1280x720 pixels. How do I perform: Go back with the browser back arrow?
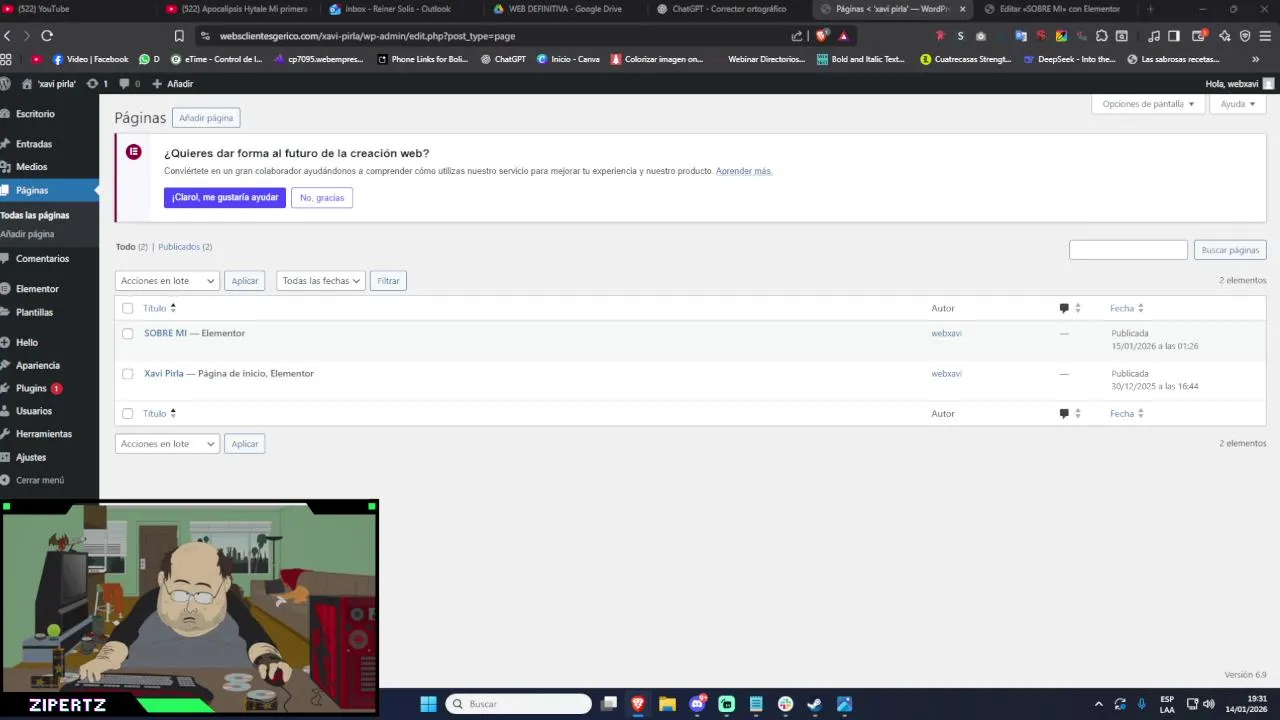pyautogui.click(x=7, y=36)
